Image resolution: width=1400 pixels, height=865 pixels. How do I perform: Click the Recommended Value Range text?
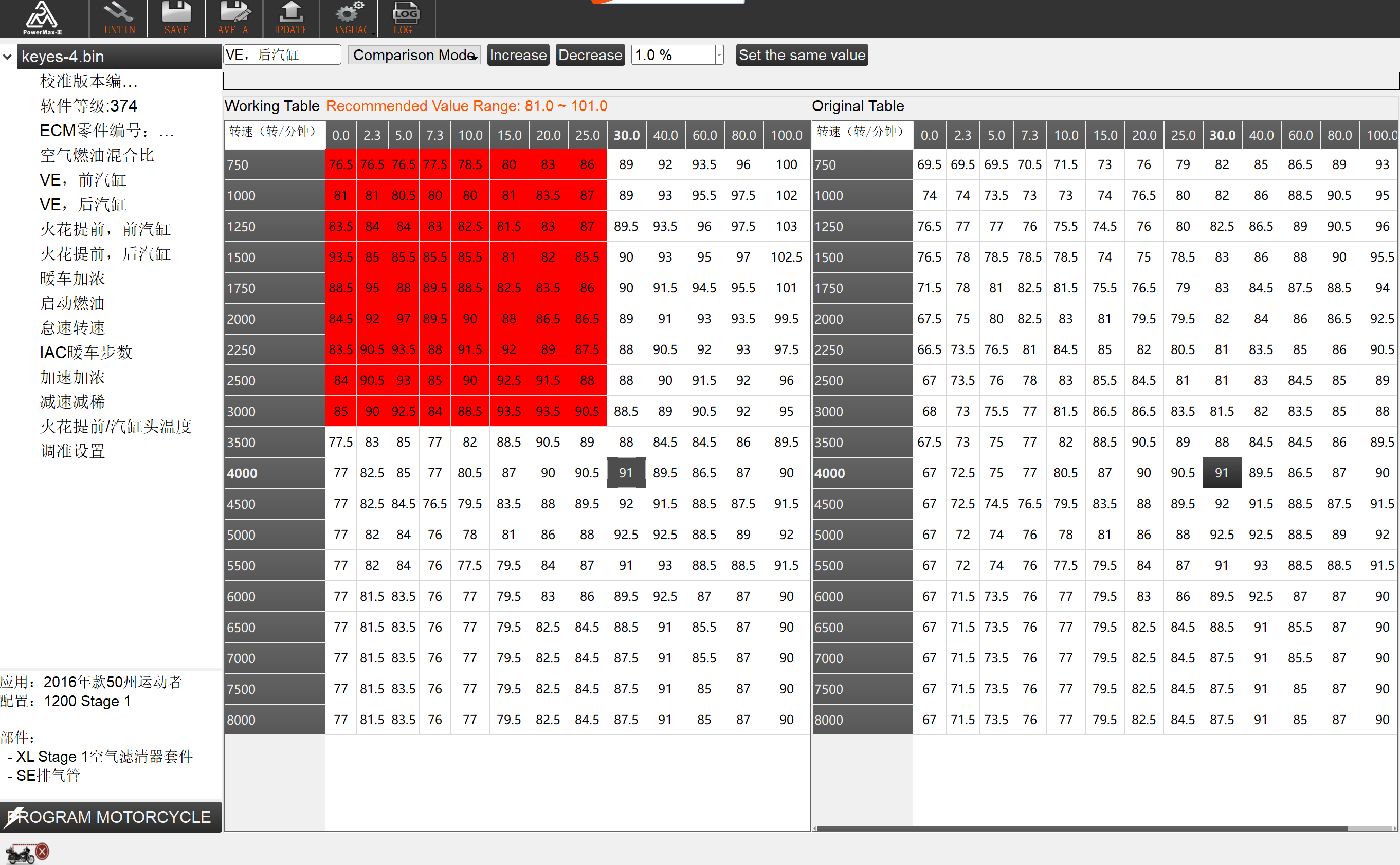click(x=466, y=106)
